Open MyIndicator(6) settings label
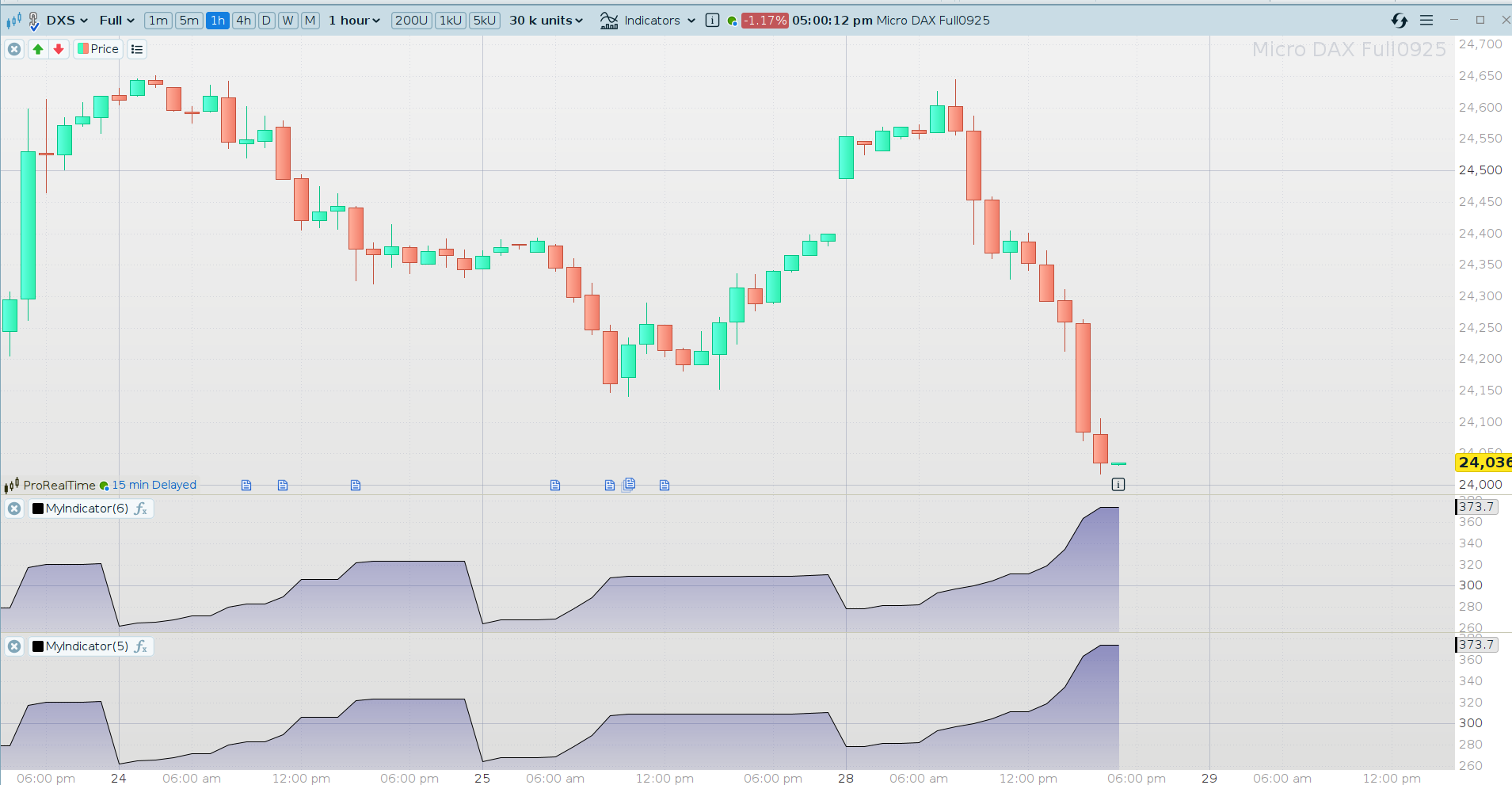Screen dimensions: 1512x785 coord(87,509)
